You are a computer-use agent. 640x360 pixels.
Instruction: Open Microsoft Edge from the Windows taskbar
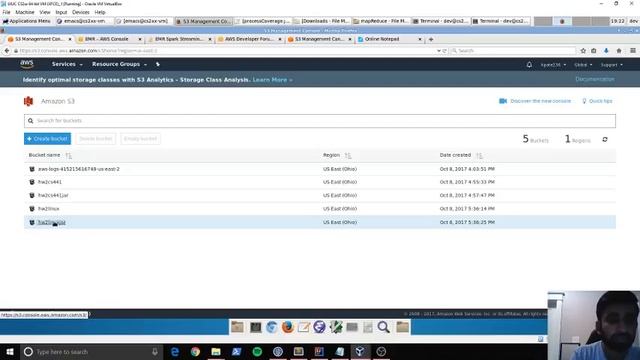175,351
